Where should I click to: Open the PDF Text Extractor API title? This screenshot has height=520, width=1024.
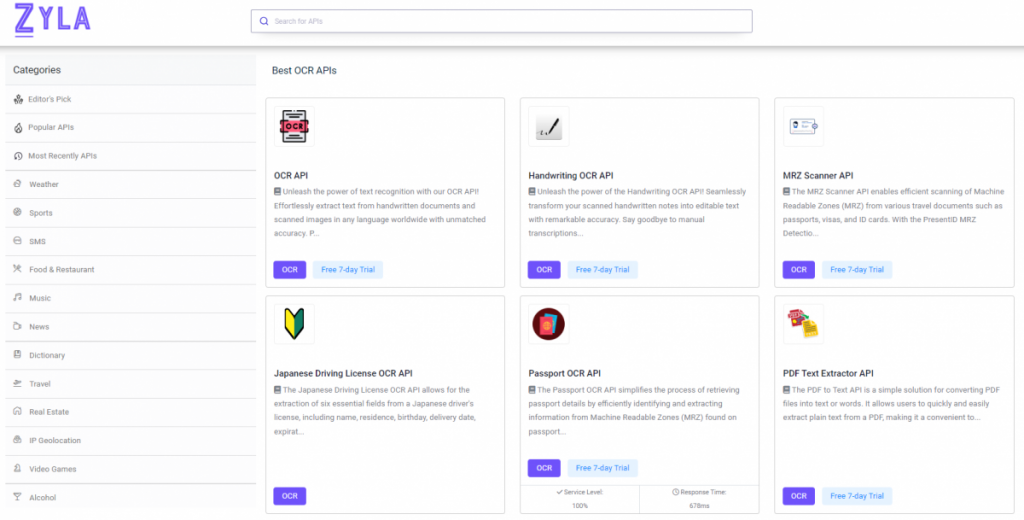[828, 374]
